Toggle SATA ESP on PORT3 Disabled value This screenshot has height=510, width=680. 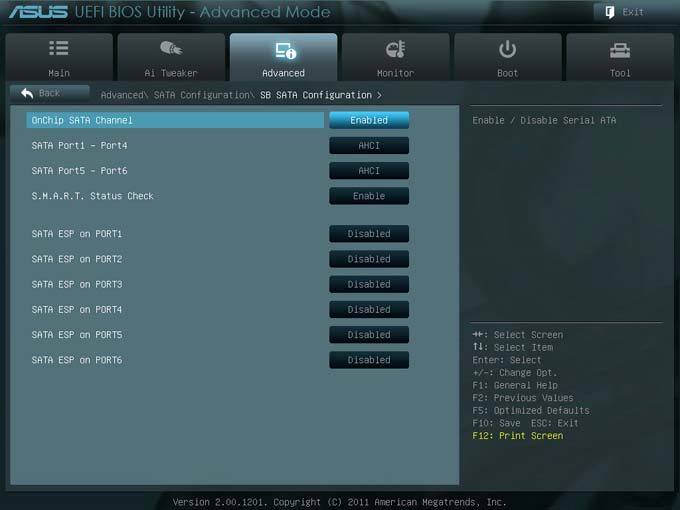(369, 284)
